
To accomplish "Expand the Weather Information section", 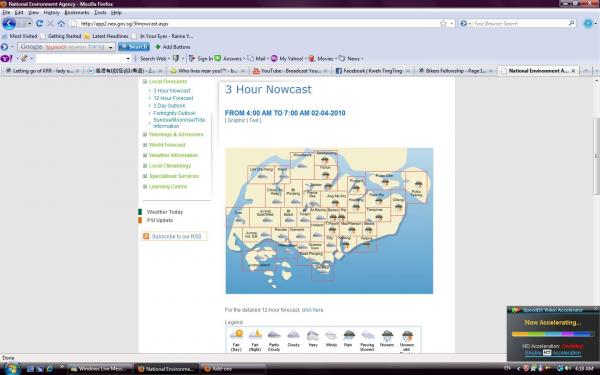I will pyautogui.click(x=145, y=155).
